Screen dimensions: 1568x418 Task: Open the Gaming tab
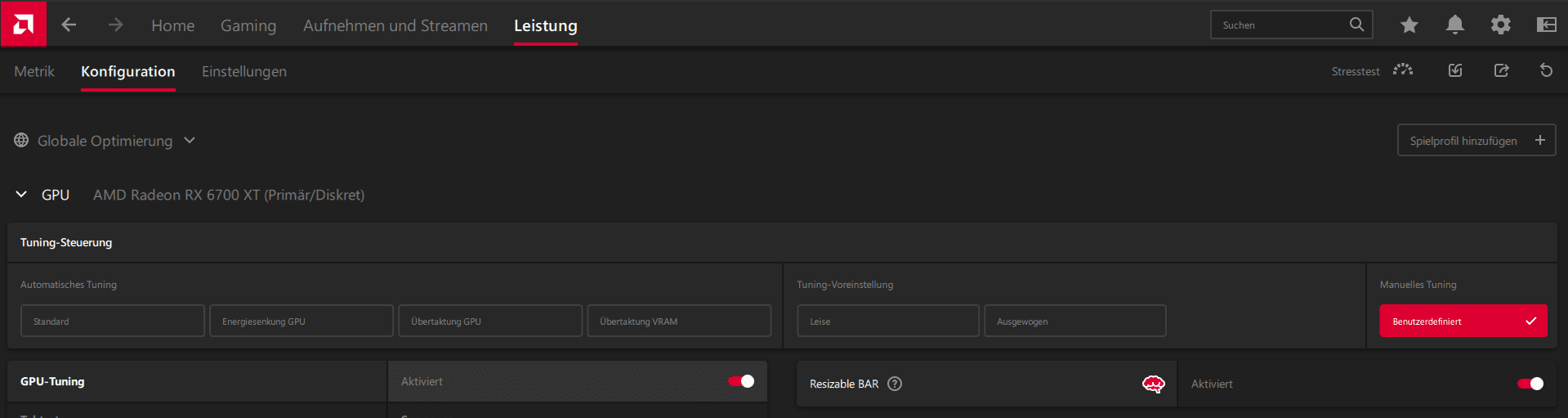tap(248, 25)
